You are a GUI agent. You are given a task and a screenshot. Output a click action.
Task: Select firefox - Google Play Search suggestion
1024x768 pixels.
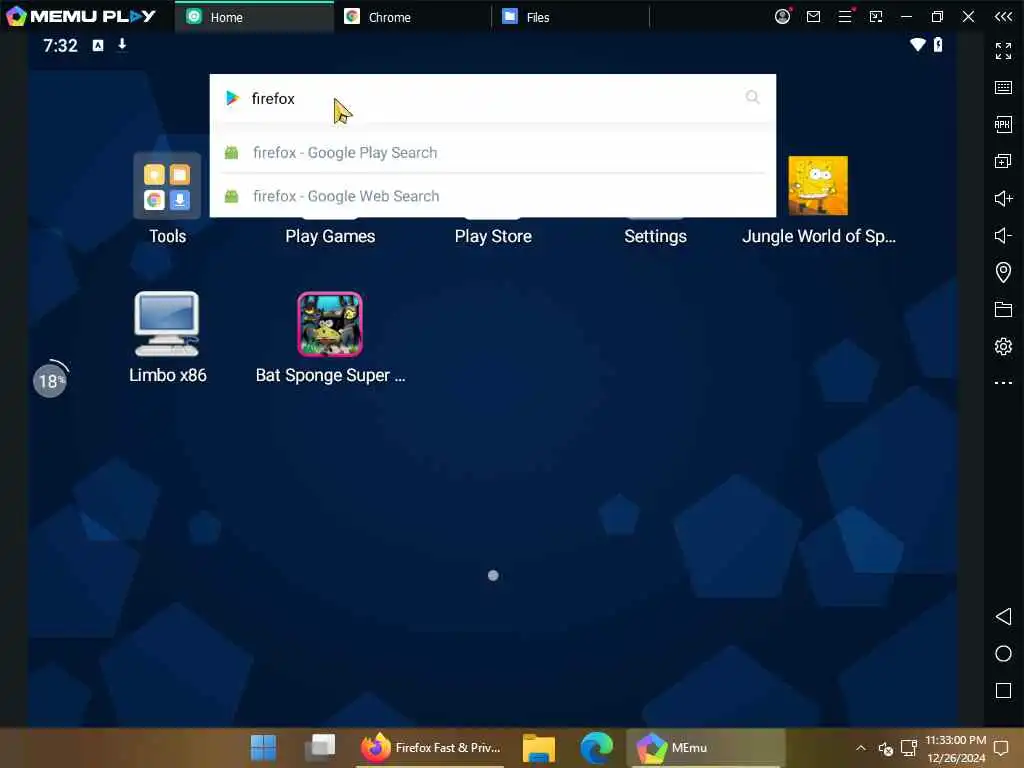(493, 152)
